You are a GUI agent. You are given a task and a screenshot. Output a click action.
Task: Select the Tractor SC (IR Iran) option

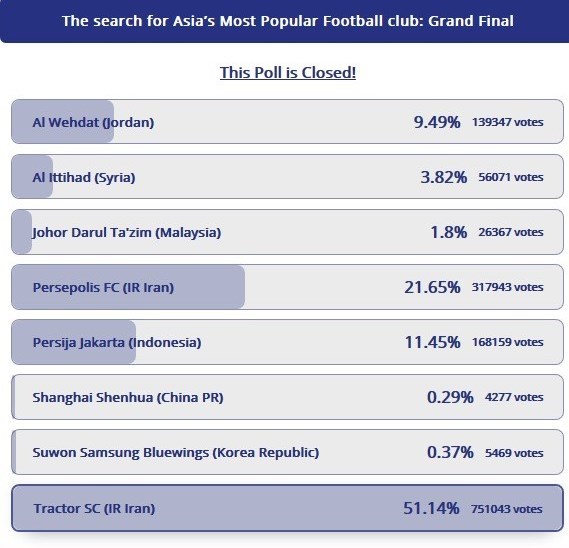[x=287, y=508]
